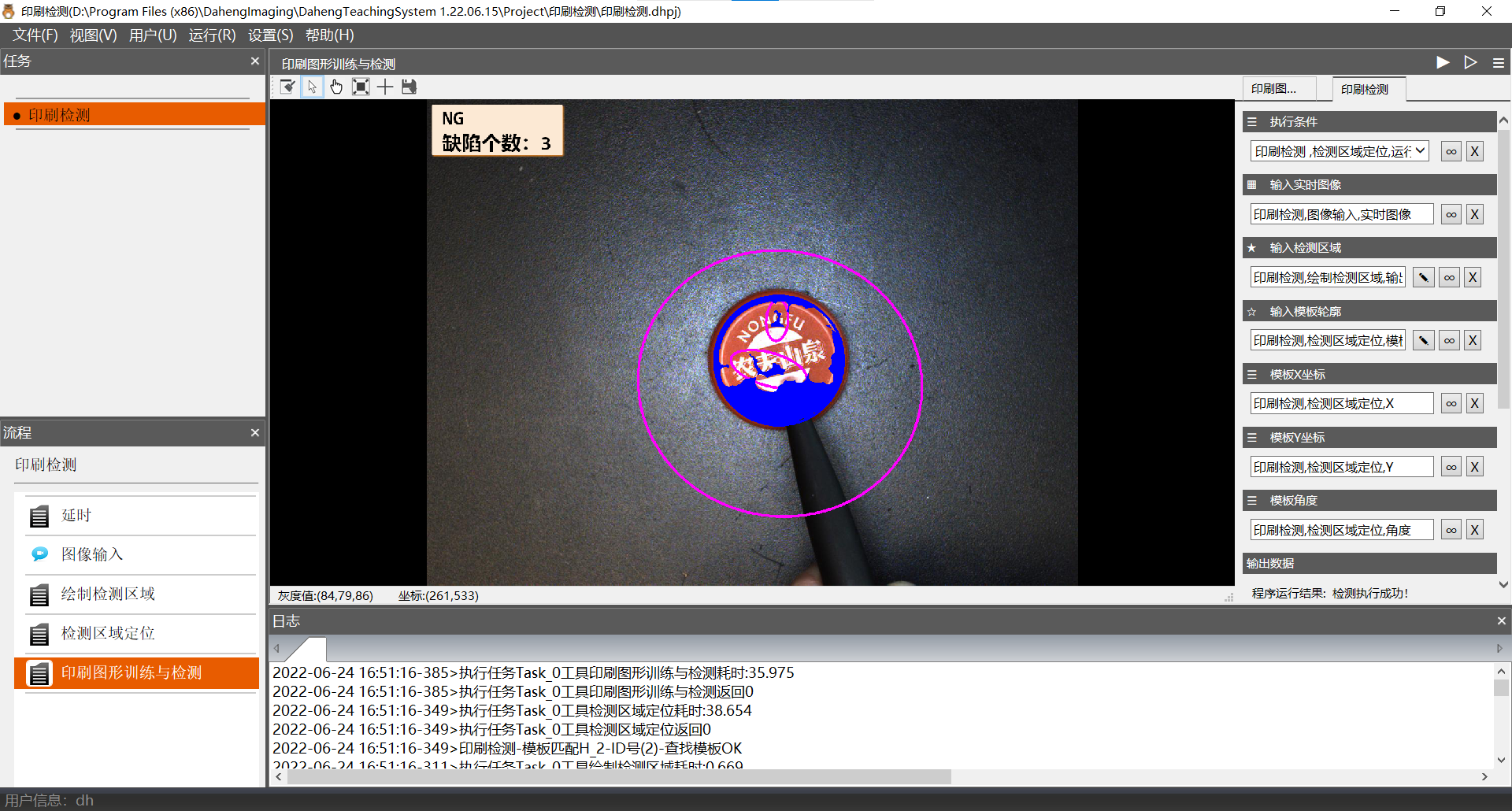Click the NG 缺陷个数 result label
This screenshot has width=1512, height=811.
pos(497,131)
